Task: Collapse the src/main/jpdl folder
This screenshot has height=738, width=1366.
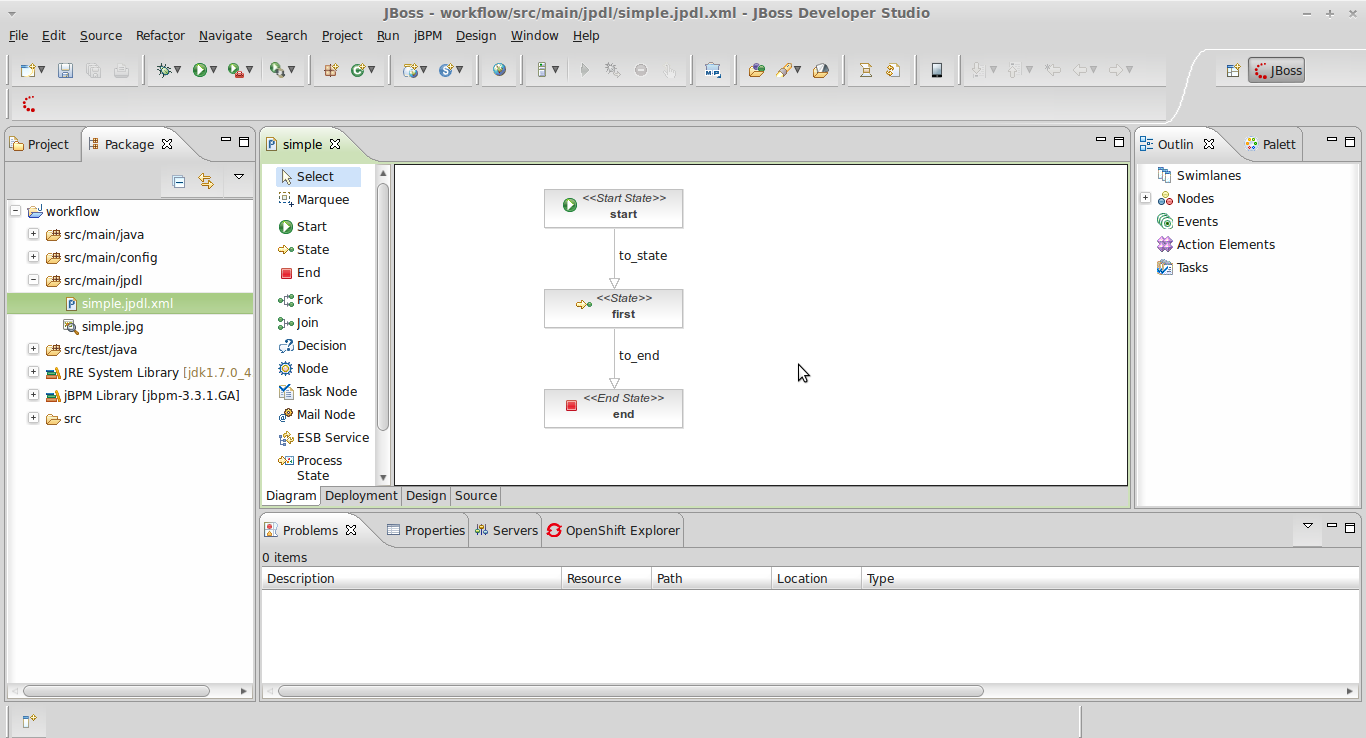Action: point(32,280)
